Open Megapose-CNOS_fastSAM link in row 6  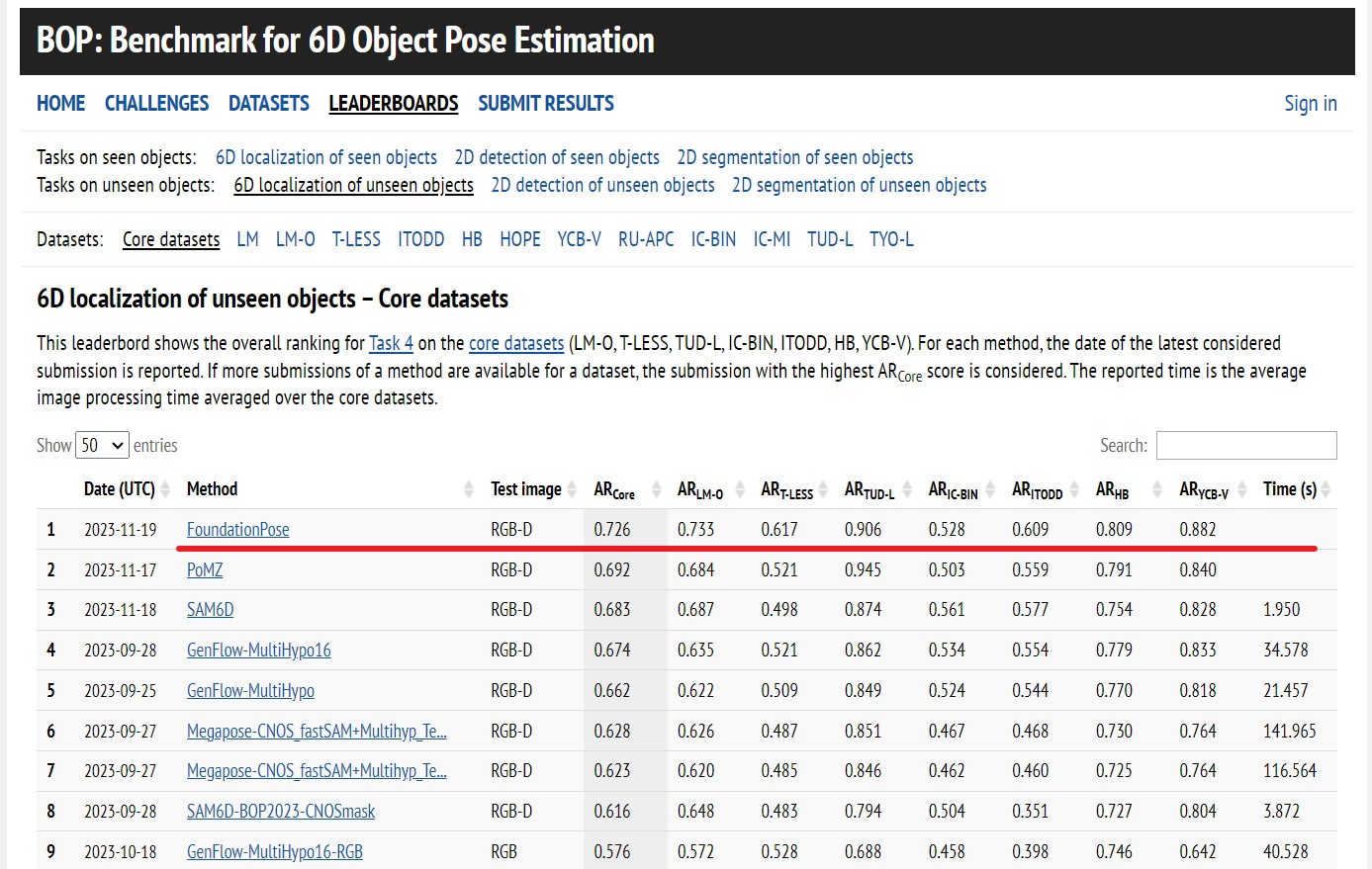click(317, 731)
